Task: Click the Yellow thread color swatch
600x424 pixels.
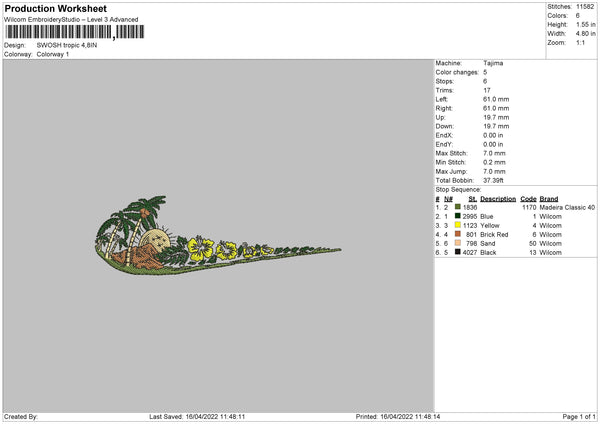Action: coord(458,225)
